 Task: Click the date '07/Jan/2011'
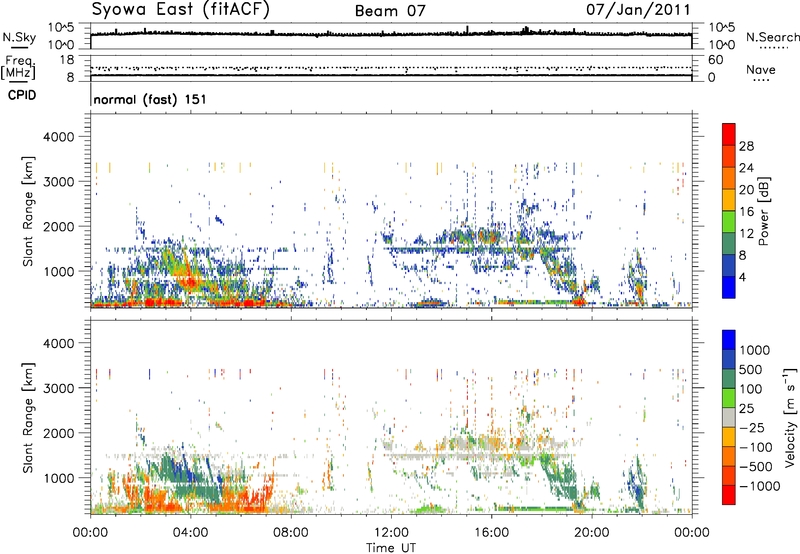click(638, 10)
